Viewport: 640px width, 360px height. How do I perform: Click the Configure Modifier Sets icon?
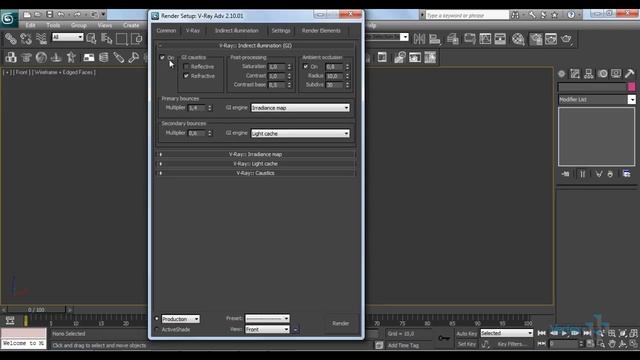[x=627, y=174]
